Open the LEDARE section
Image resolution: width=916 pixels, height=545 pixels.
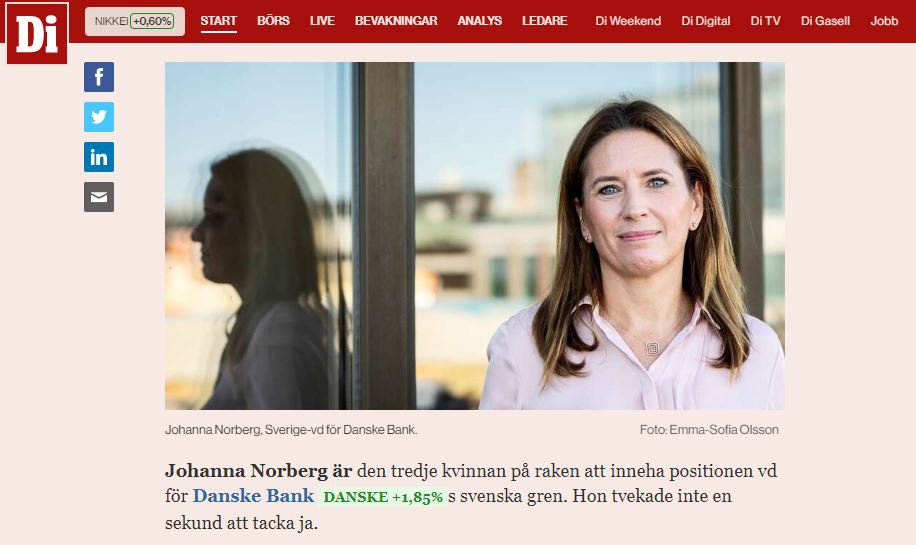coord(544,21)
